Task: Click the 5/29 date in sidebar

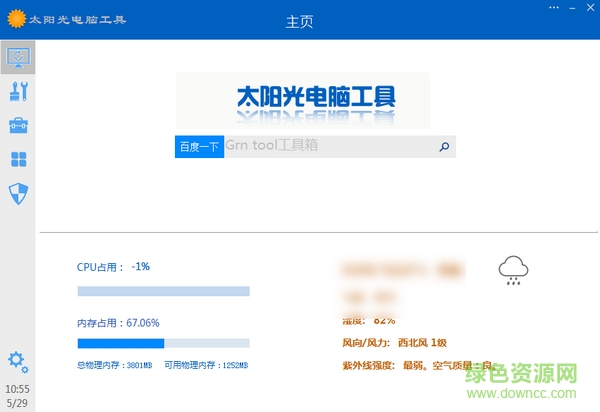Action: [17, 403]
